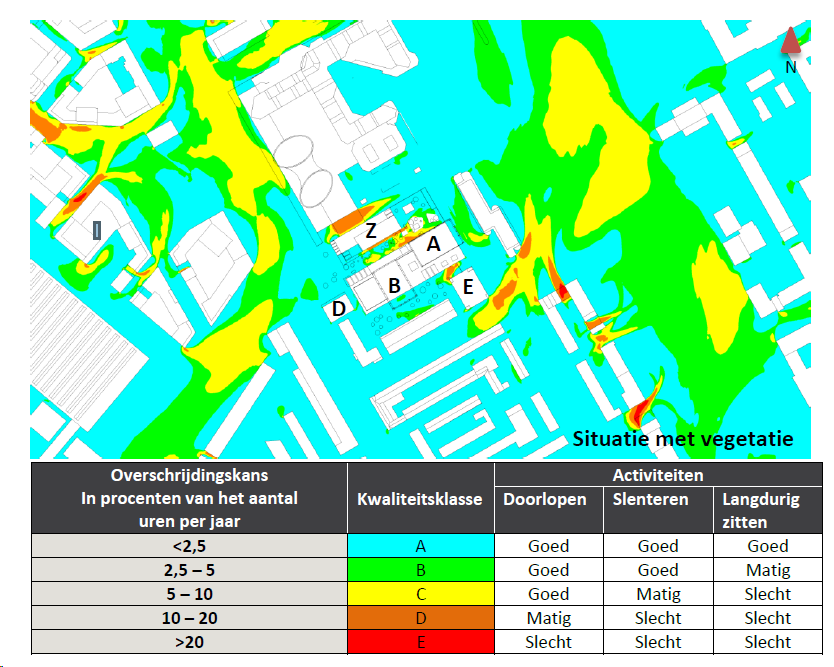Select building label E on the map
This screenshot has width=834, height=667.
tap(468, 287)
